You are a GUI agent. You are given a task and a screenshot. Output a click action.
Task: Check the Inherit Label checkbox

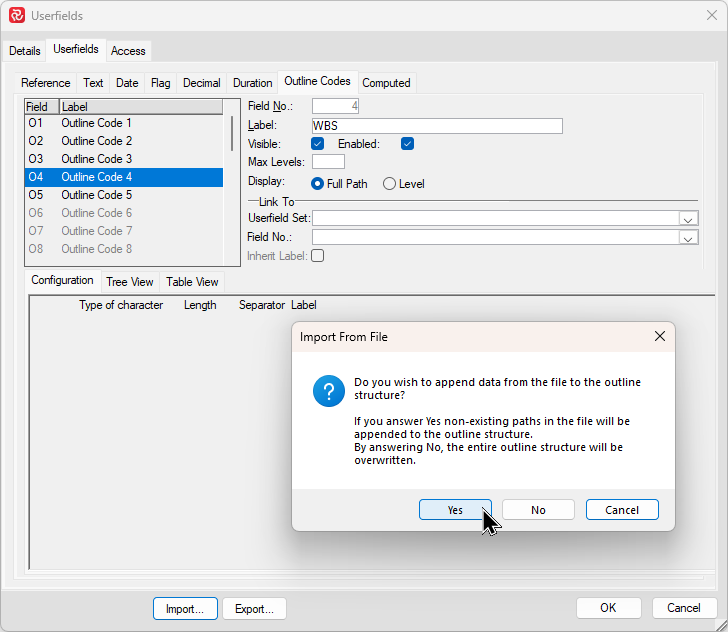coord(318,256)
